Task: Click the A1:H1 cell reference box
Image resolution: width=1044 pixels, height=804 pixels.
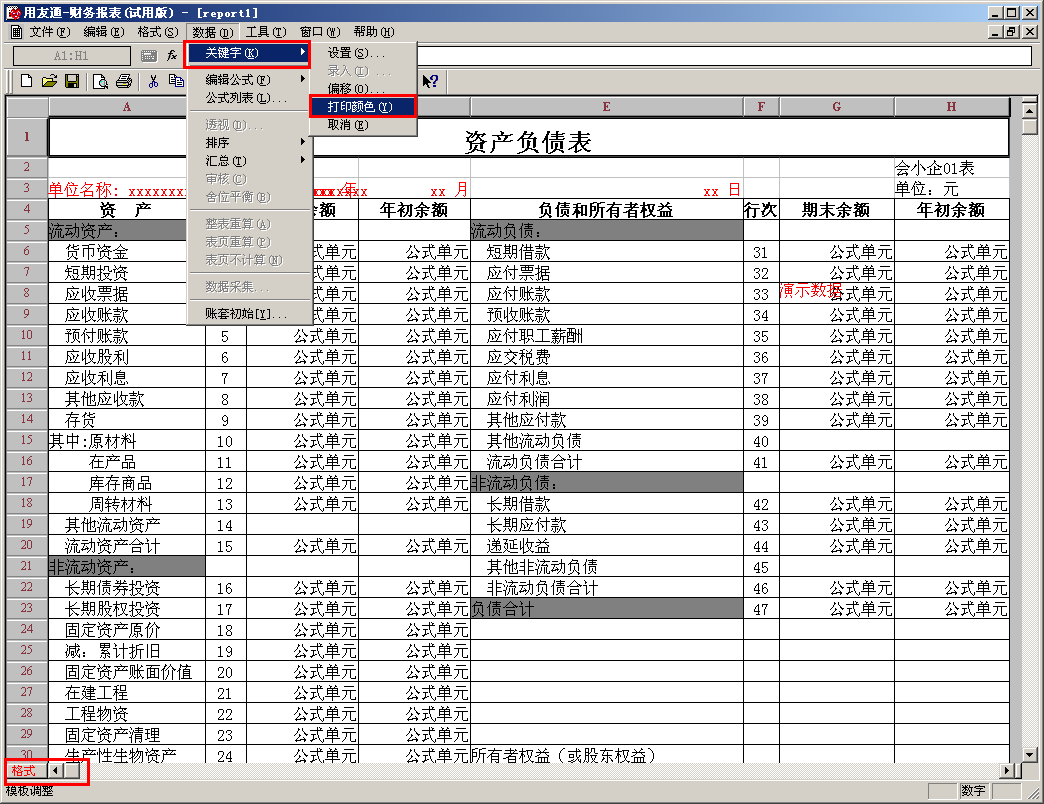Action: (71, 56)
